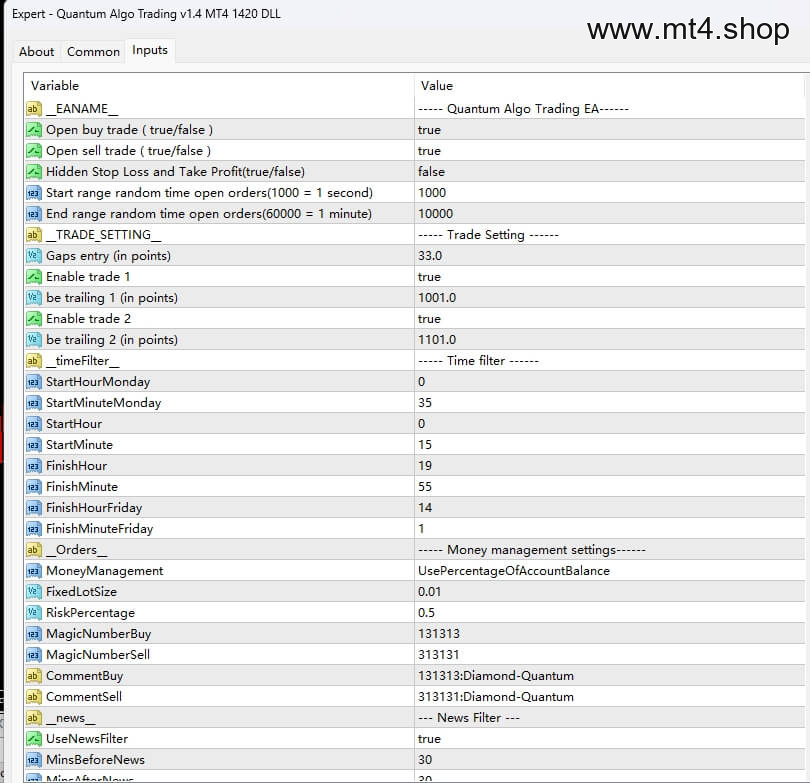Select the StartMinute value 15
The width and height of the screenshot is (810, 783).
pos(425,445)
